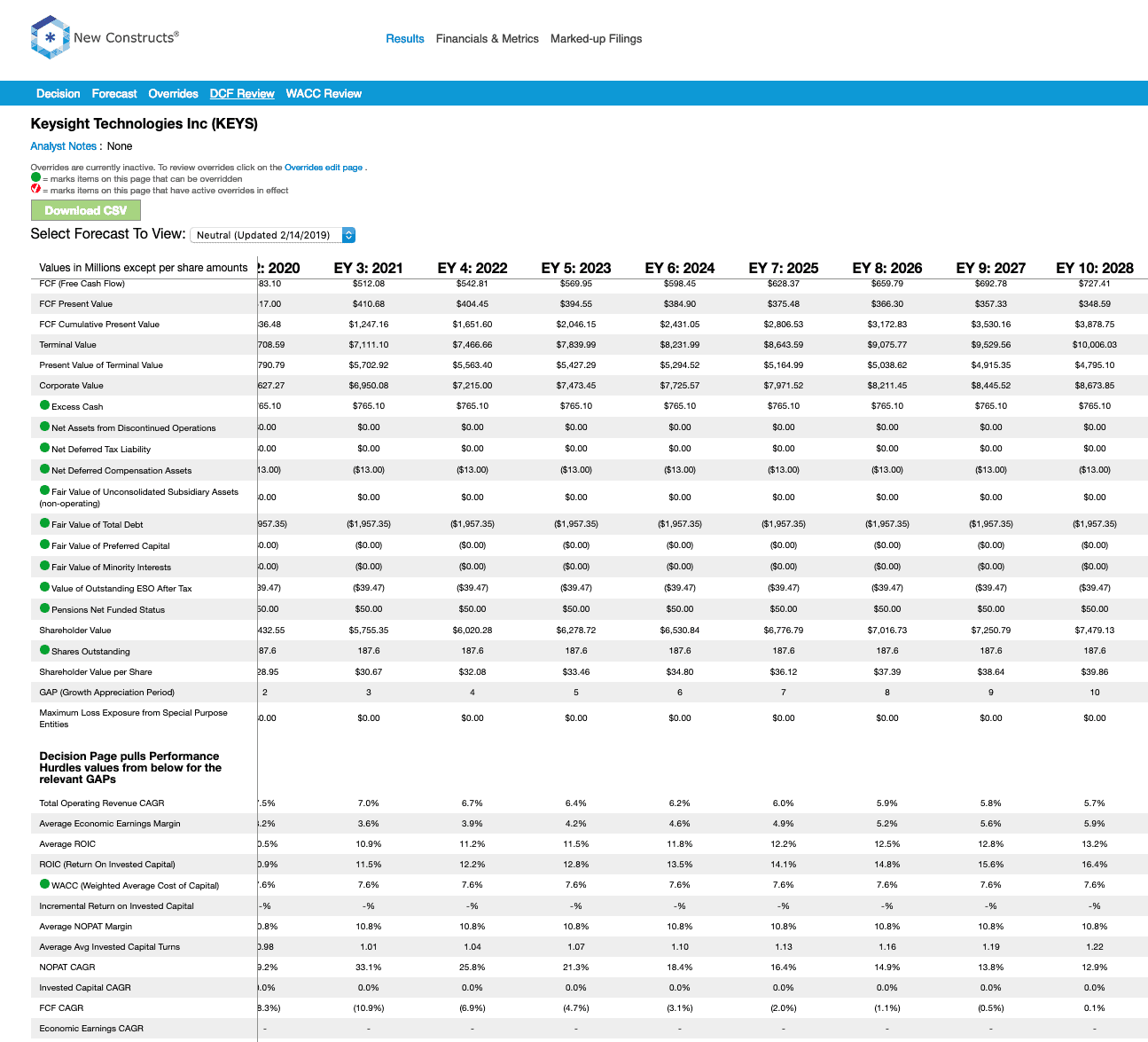The image size is (1148, 1042).
Task: Click green dot next to Net Assets from Discontinued Operations
Action: [x=44, y=427]
